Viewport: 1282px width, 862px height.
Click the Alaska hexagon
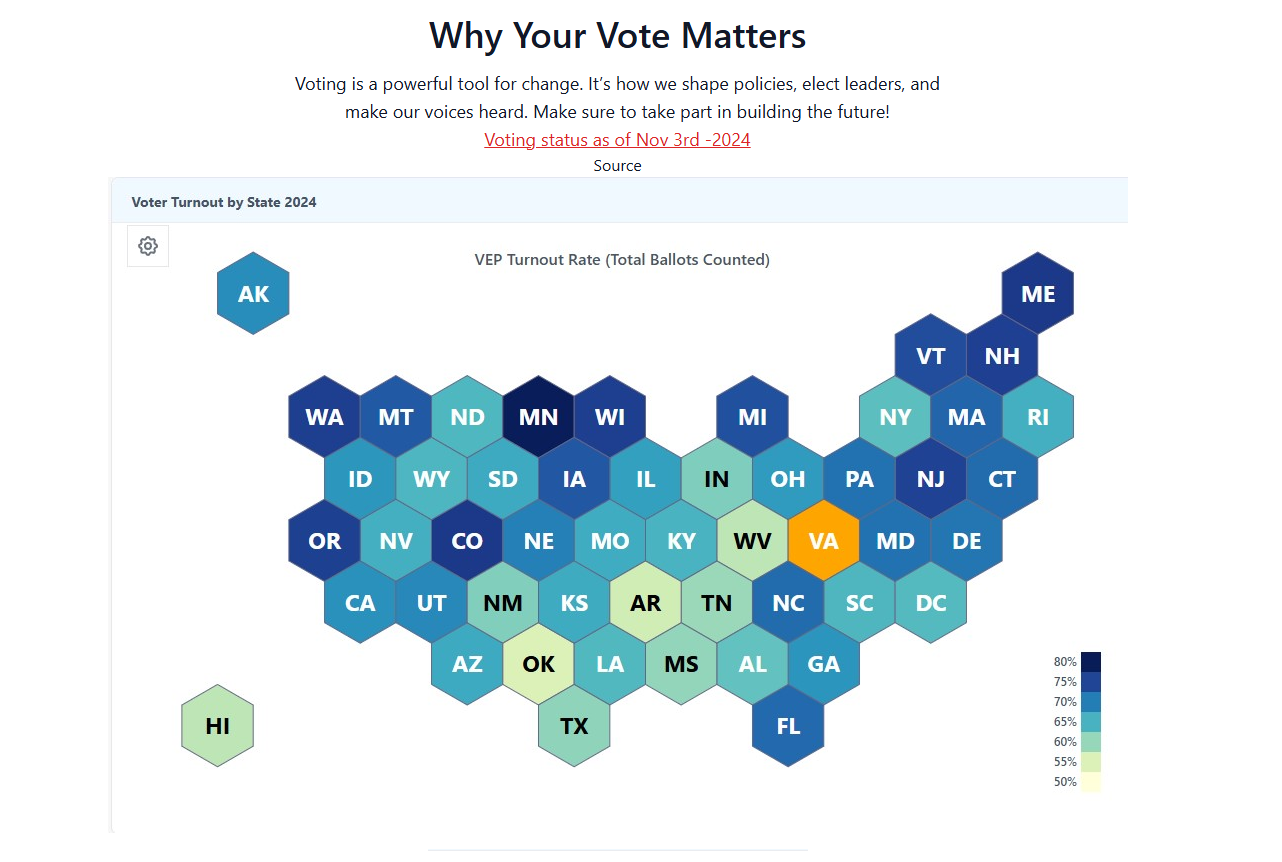tap(253, 293)
